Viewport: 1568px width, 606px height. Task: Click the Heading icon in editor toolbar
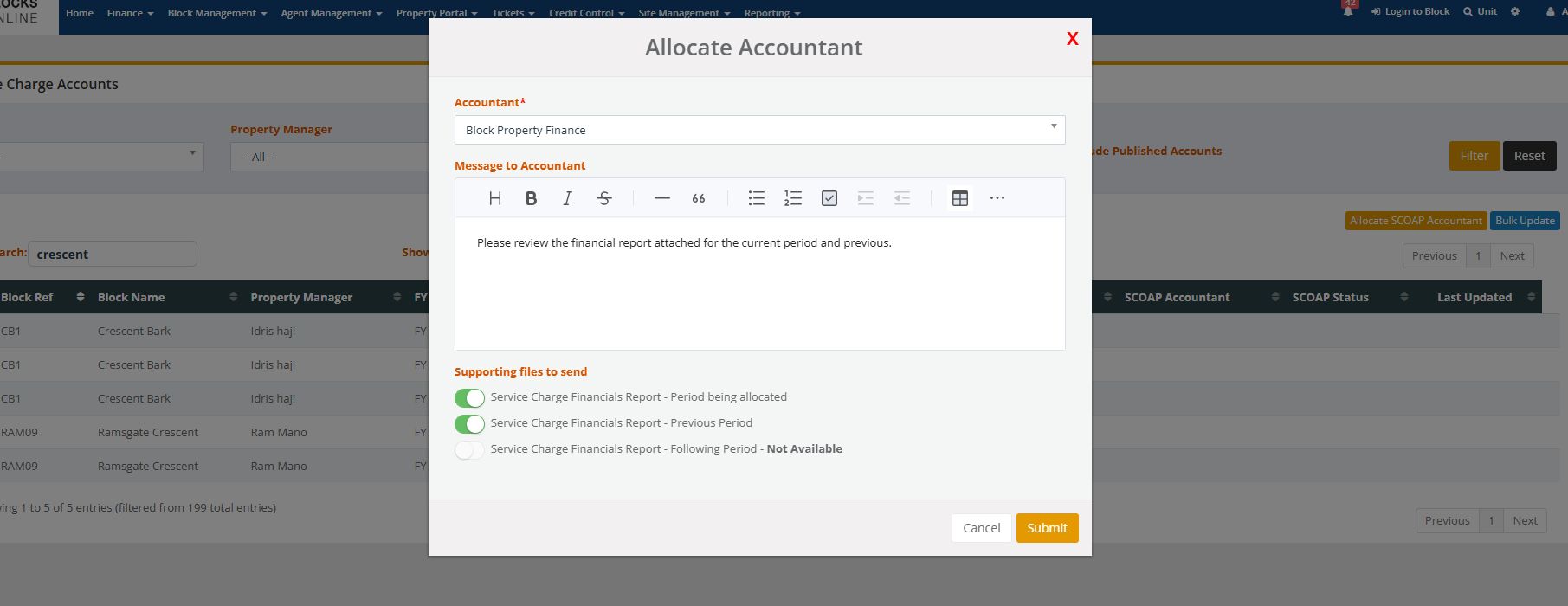[x=495, y=198]
